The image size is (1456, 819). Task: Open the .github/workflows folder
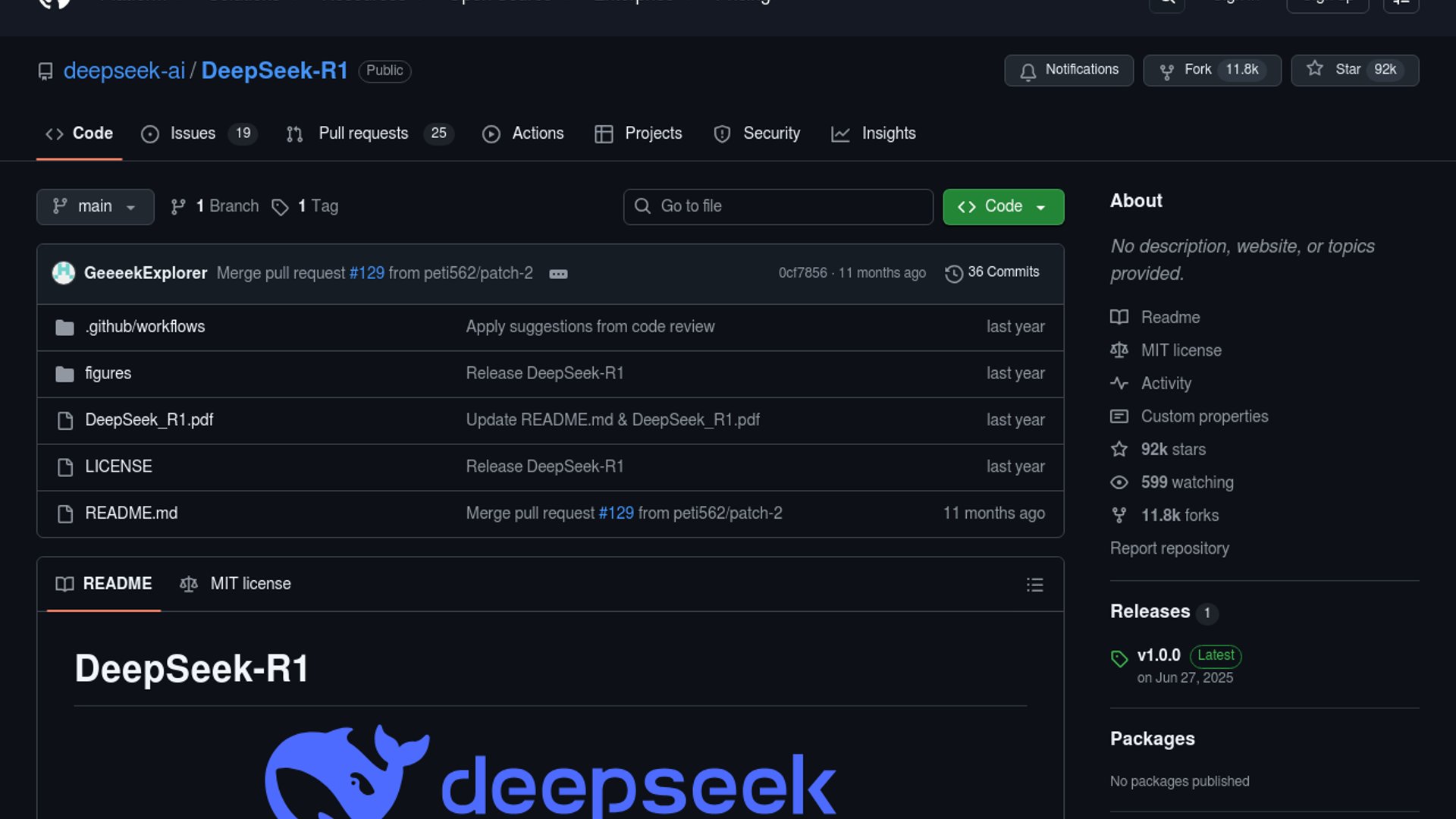tap(145, 327)
